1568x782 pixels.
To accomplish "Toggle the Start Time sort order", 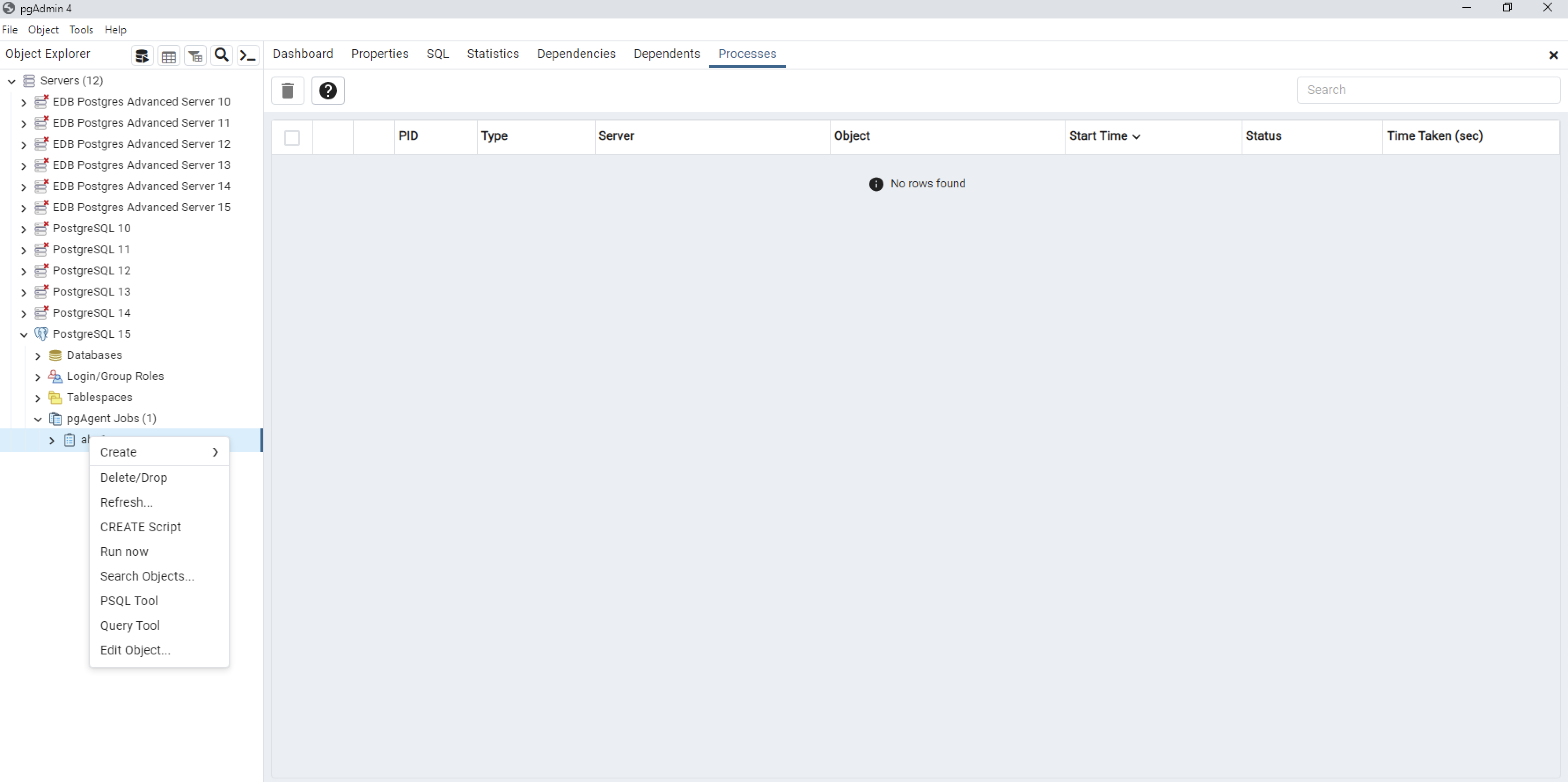I will tap(1137, 137).
